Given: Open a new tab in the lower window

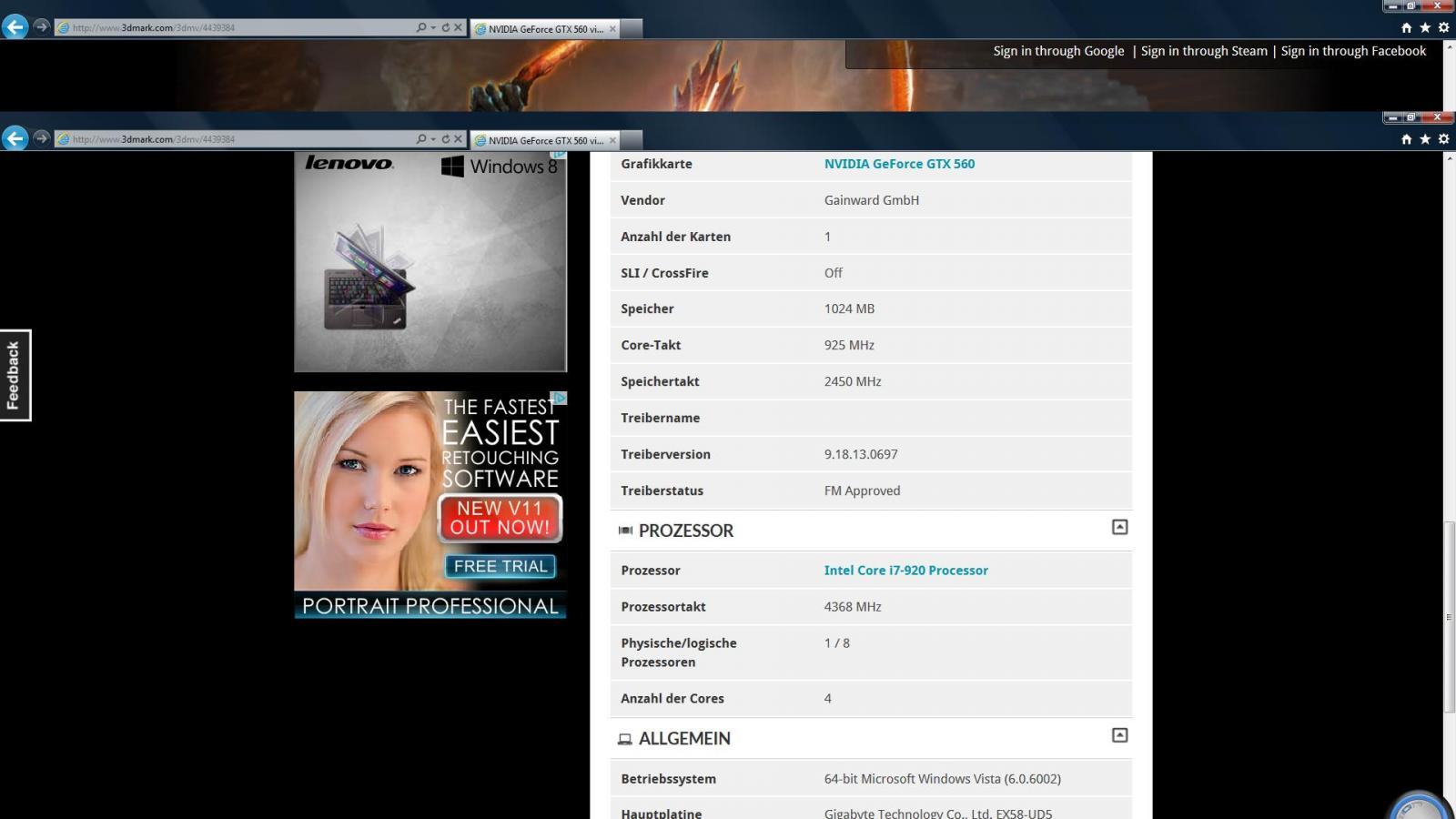Looking at the screenshot, I should (x=633, y=140).
